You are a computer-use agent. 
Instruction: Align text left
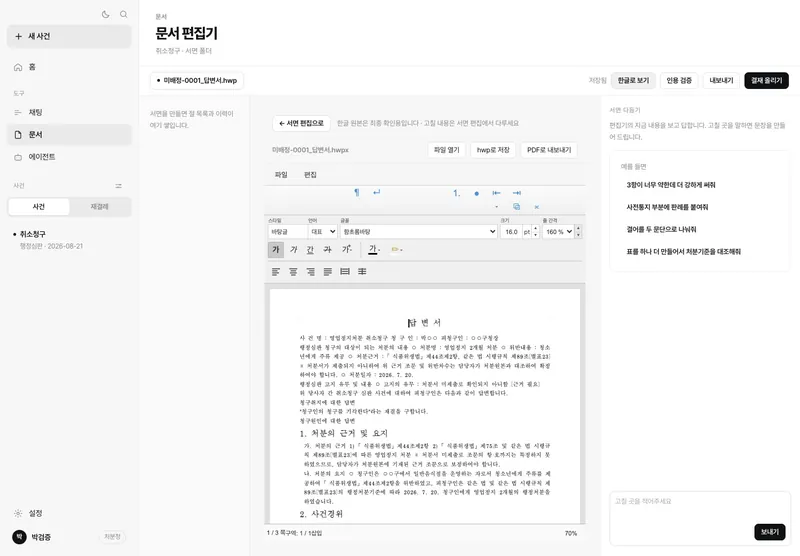pos(276,272)
